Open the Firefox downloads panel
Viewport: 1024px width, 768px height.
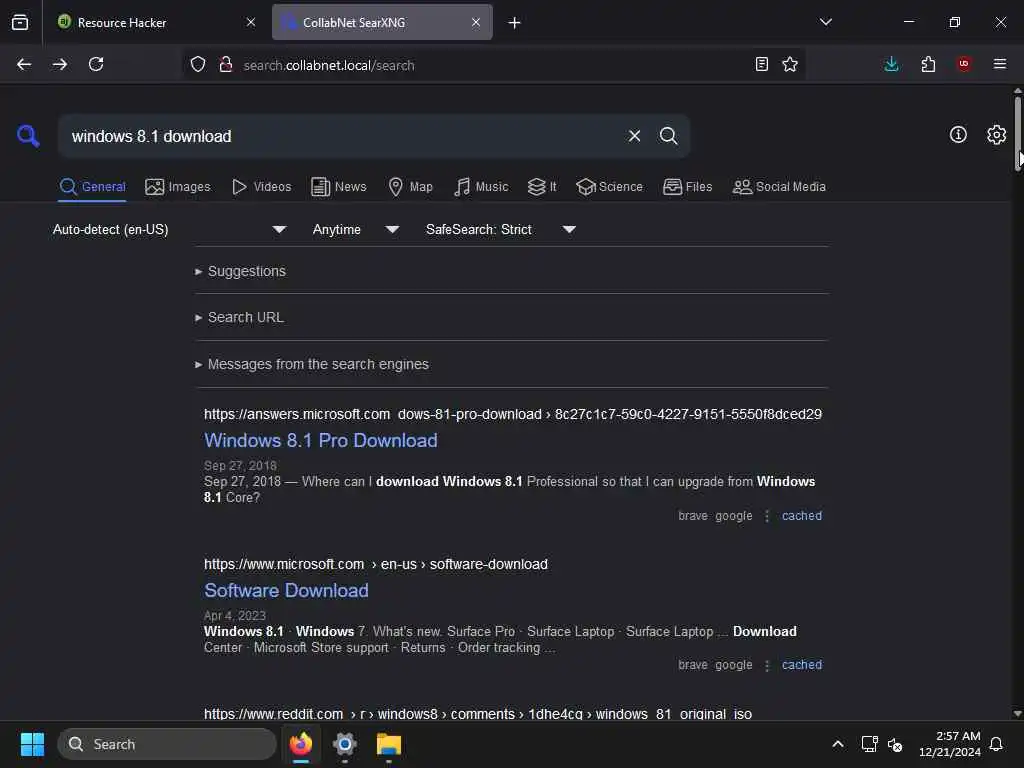pos(891,64)
